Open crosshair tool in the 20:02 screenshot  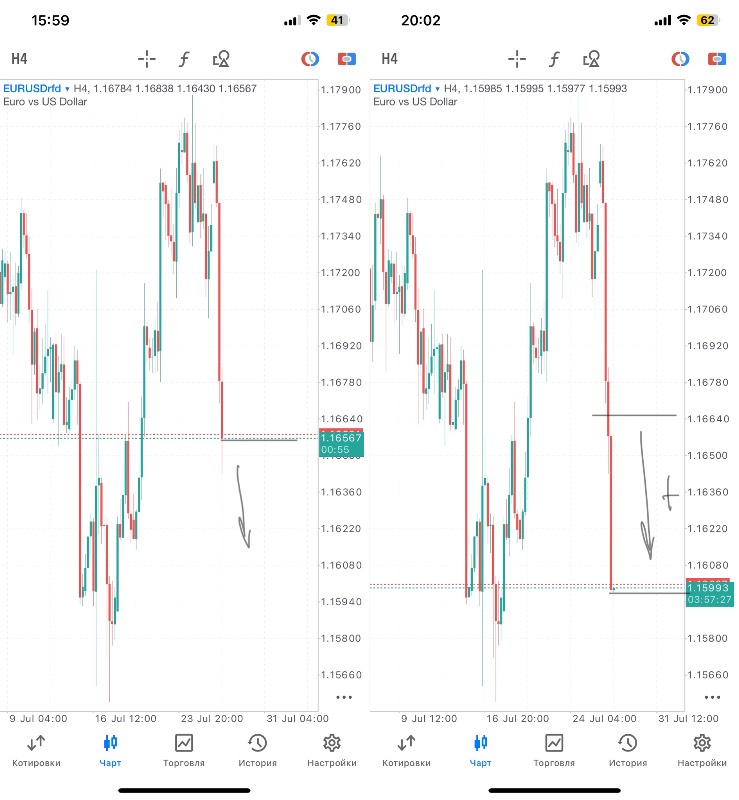(517, 59)
